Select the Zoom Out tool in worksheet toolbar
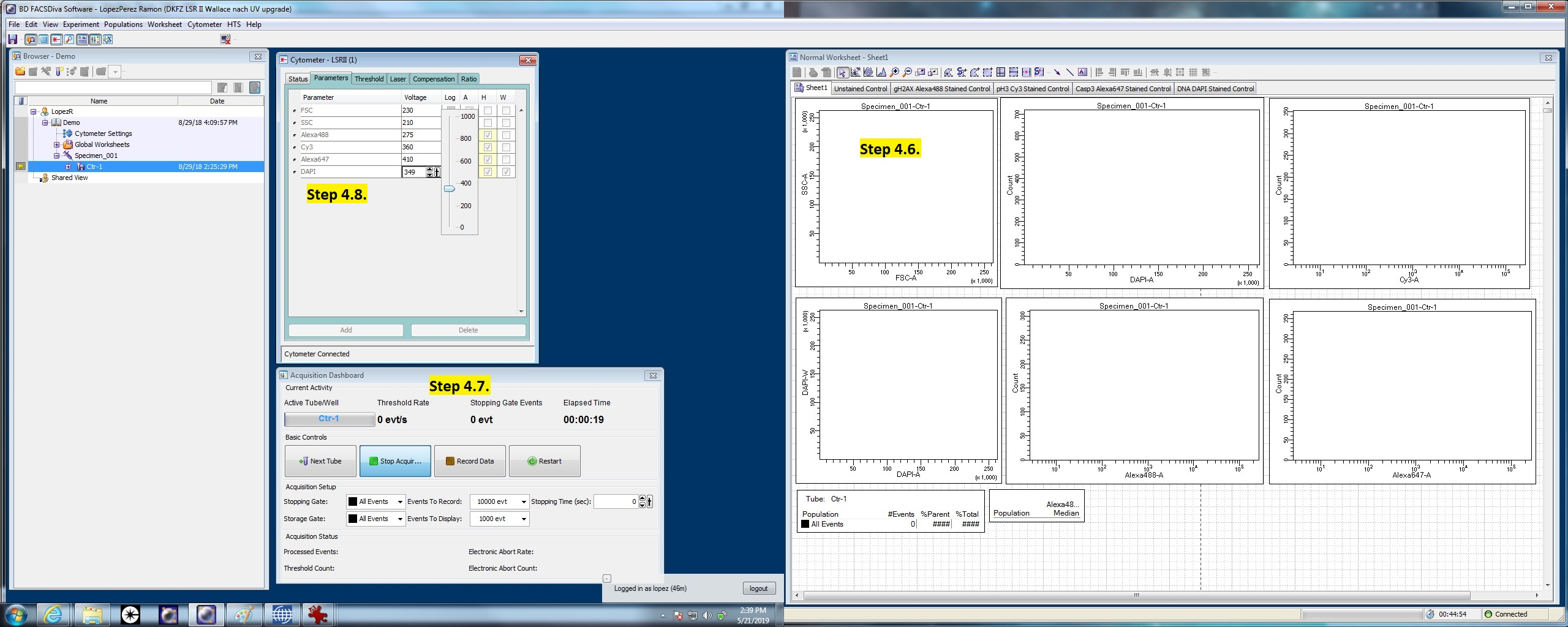 pyautogui.click(x=907, y=72)
